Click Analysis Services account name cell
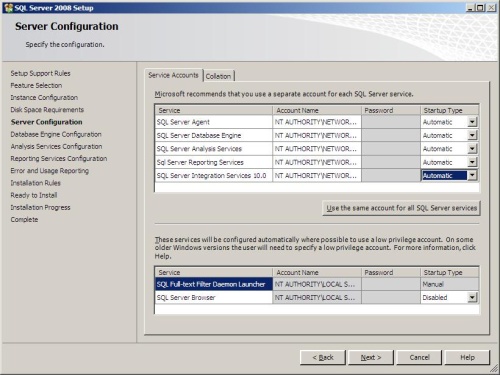 coord(317,149)
